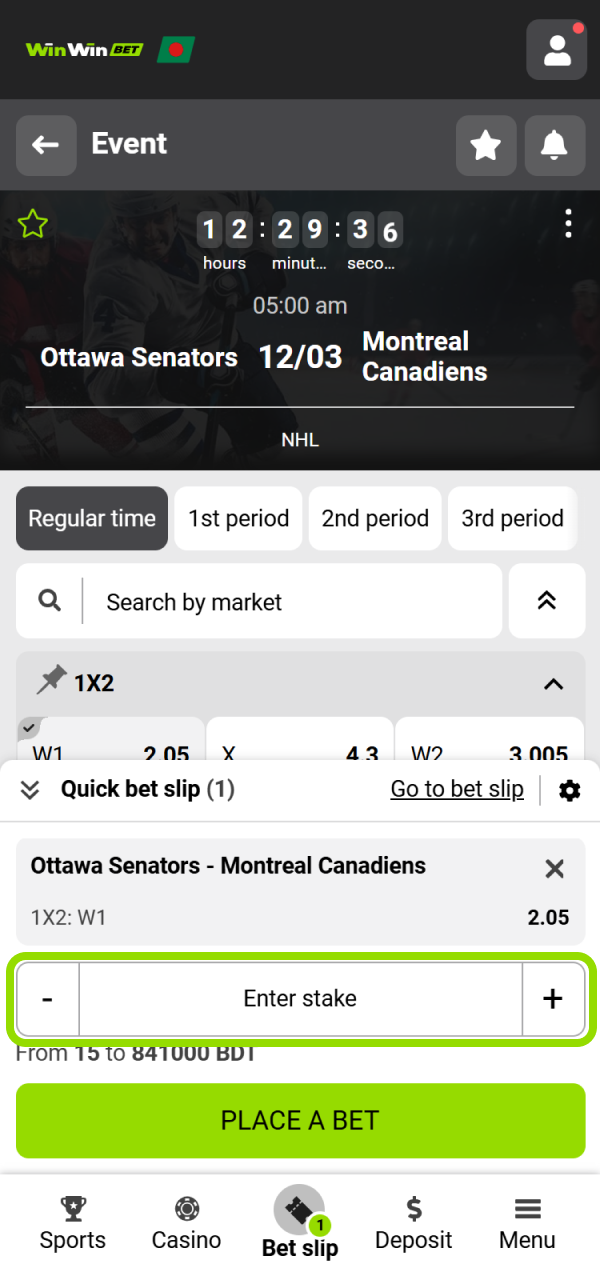Increase stake with the plus stepper
Screen dimensions: 600x1280
553,998
